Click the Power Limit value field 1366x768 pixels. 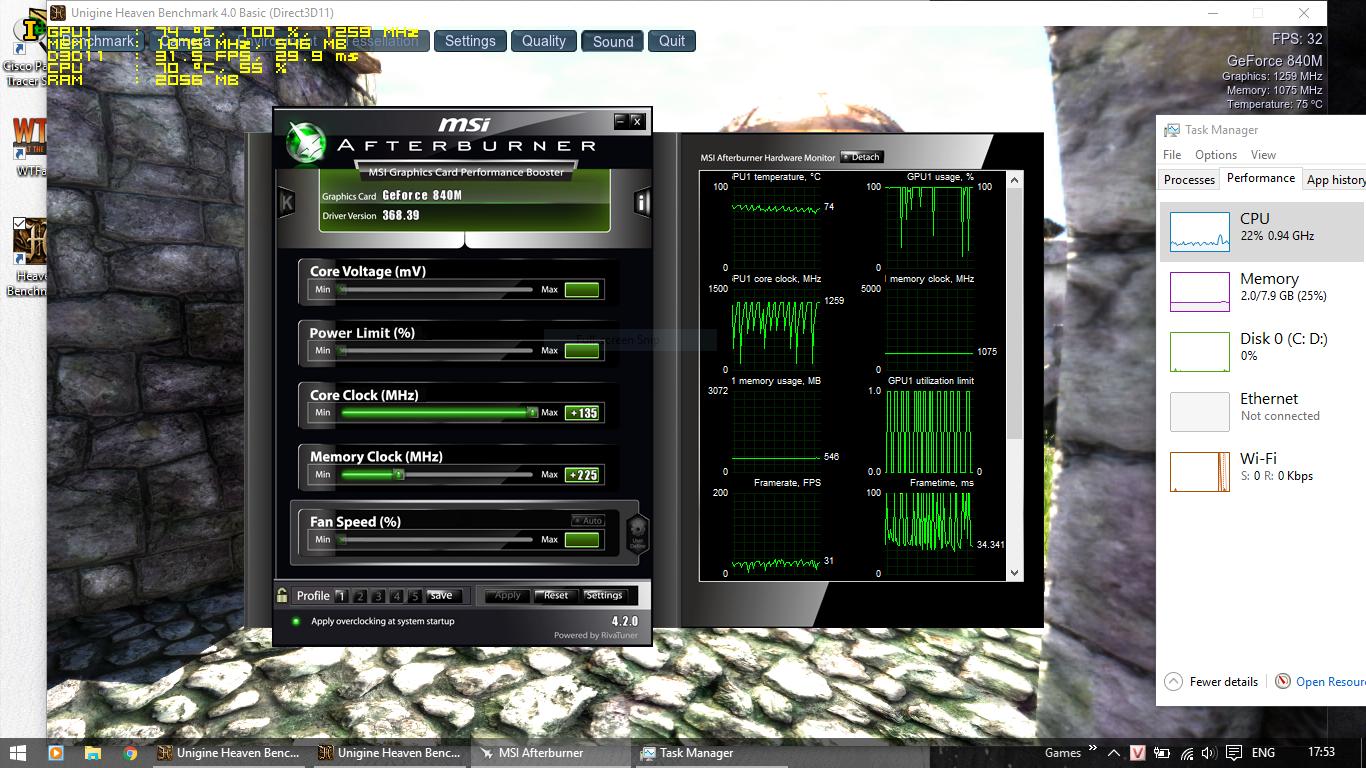[x=582, y=351]
